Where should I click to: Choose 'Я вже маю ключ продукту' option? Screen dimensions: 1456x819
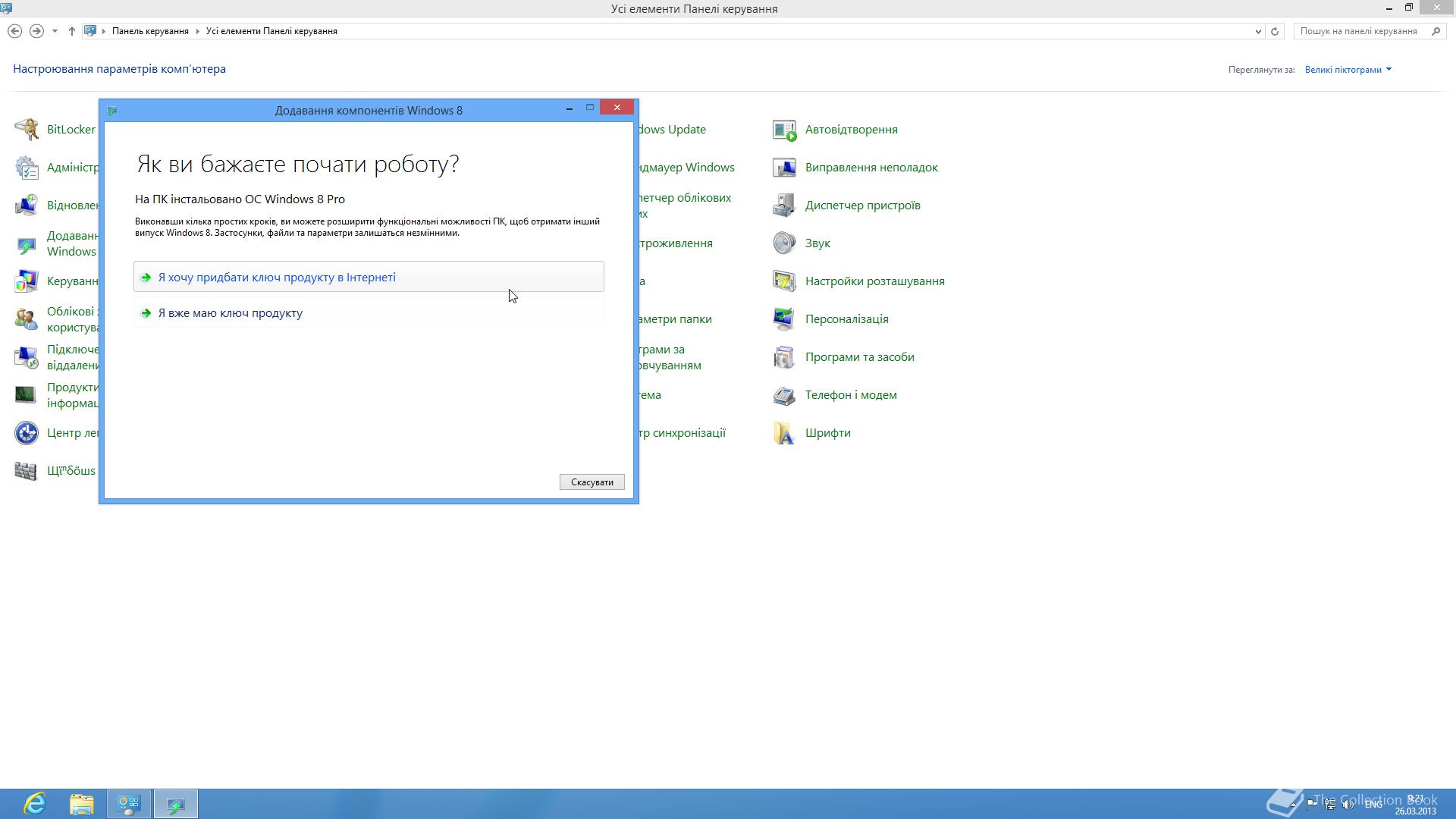369,312
